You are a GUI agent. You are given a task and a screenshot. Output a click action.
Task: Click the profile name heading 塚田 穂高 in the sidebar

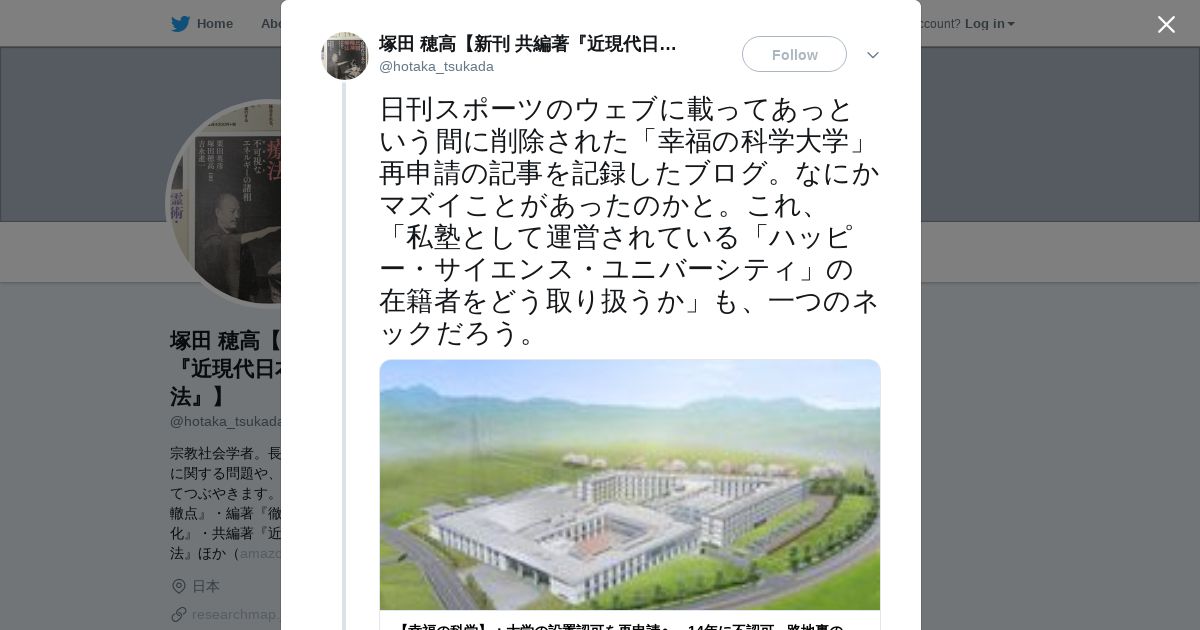(225, 368)
